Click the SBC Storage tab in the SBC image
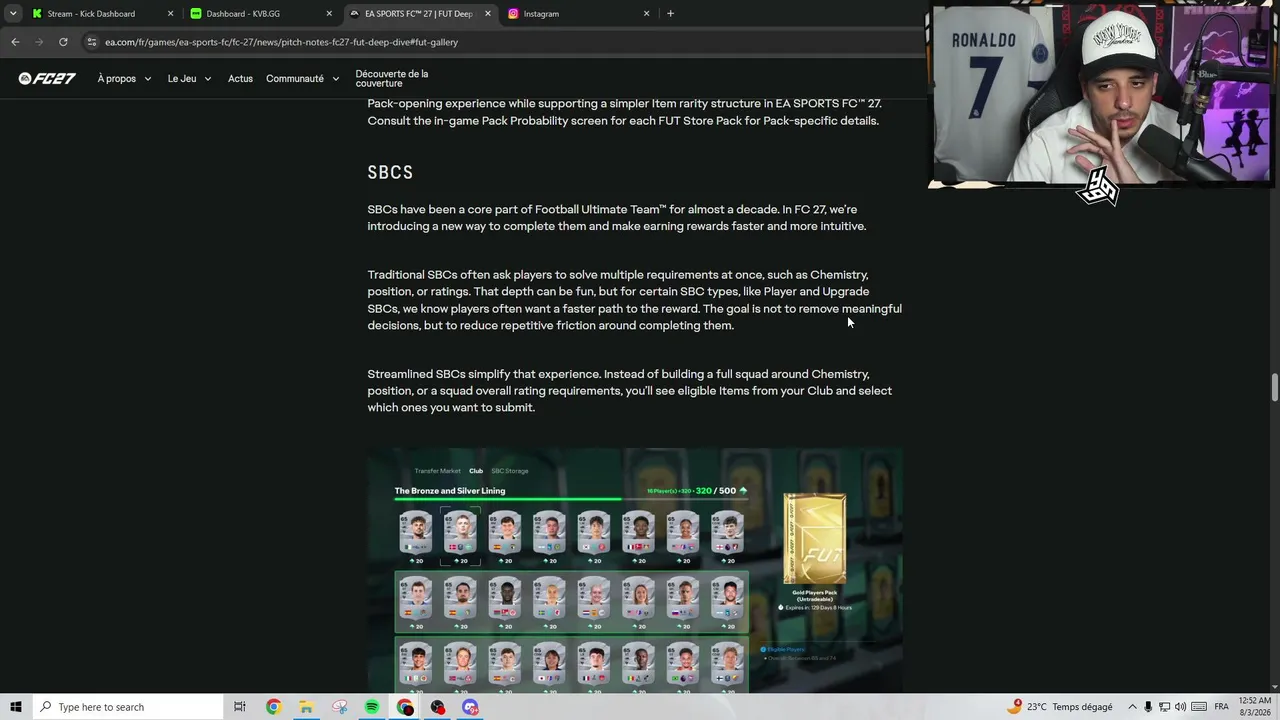This screenshot has height=720, width=1280. [x=510, y=471]
